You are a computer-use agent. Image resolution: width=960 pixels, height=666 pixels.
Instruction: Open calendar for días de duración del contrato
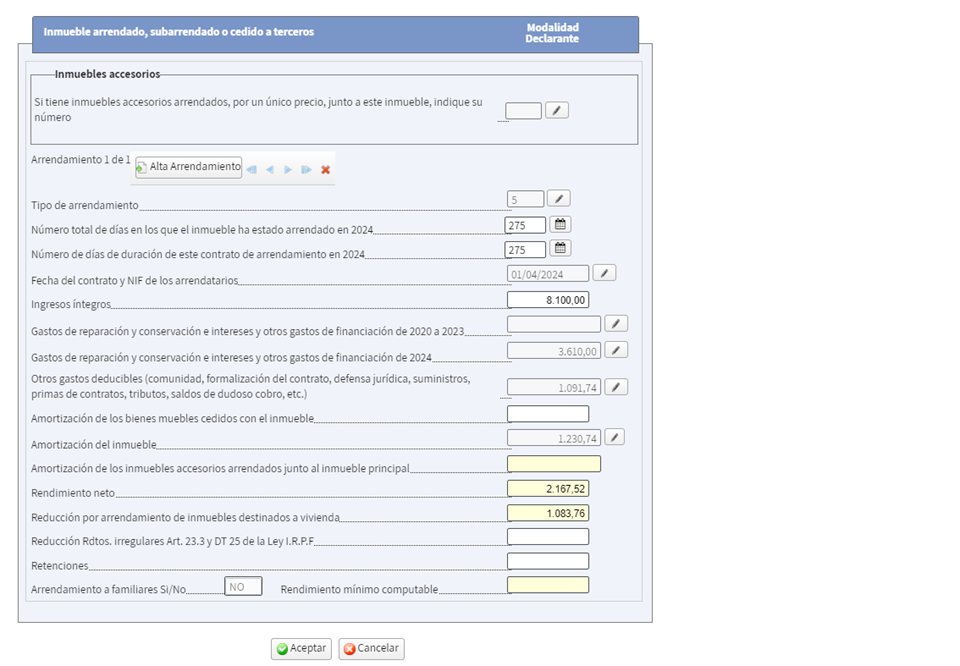pyautogui.click(x=560, y=249)
